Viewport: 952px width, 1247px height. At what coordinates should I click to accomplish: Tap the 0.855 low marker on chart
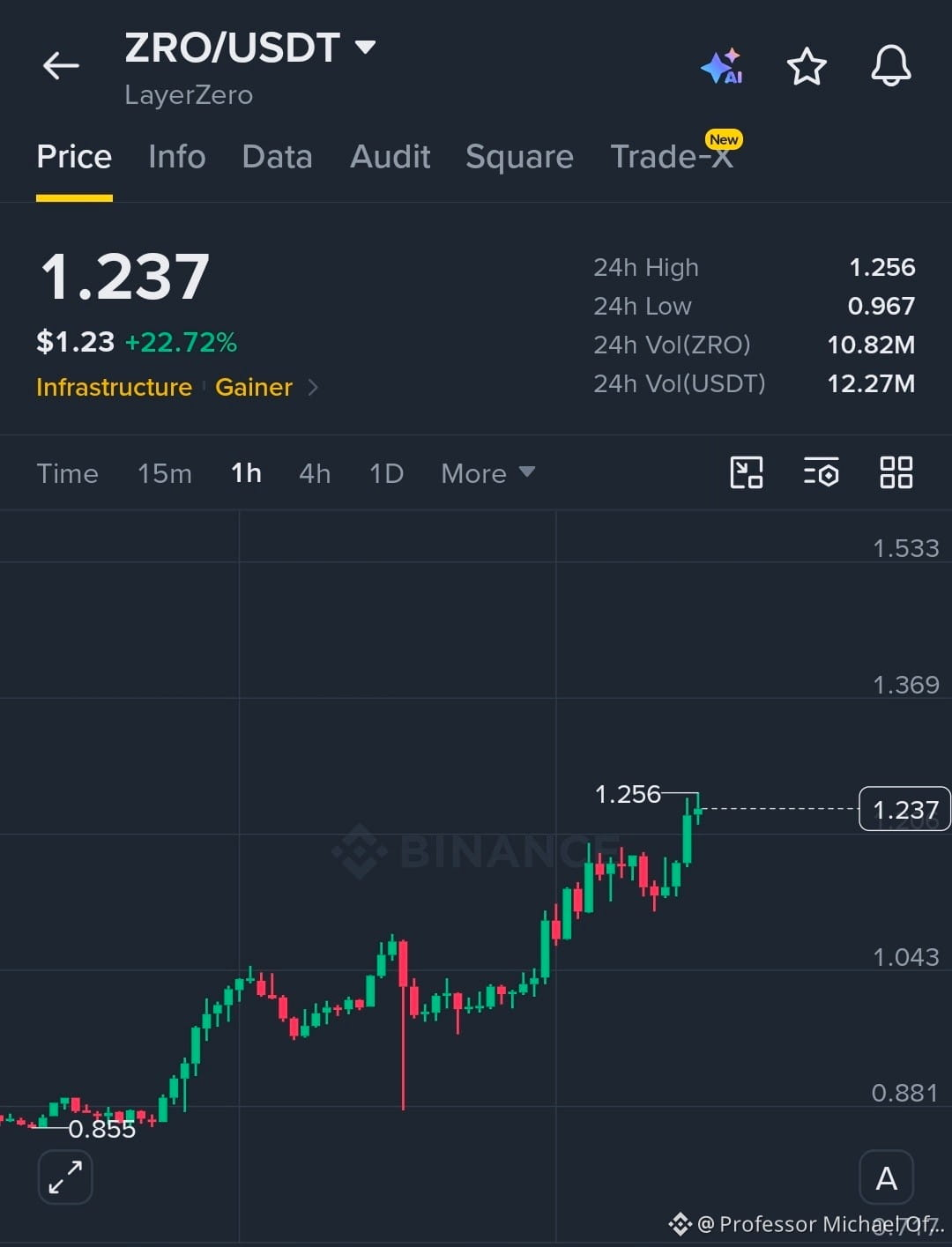point(102,1129)
